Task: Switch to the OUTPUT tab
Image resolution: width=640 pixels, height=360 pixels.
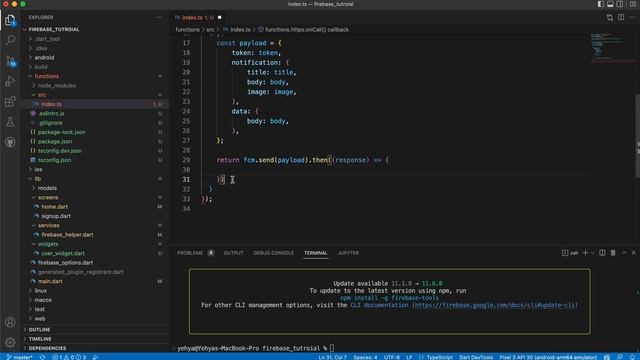Action: [233, 253]
